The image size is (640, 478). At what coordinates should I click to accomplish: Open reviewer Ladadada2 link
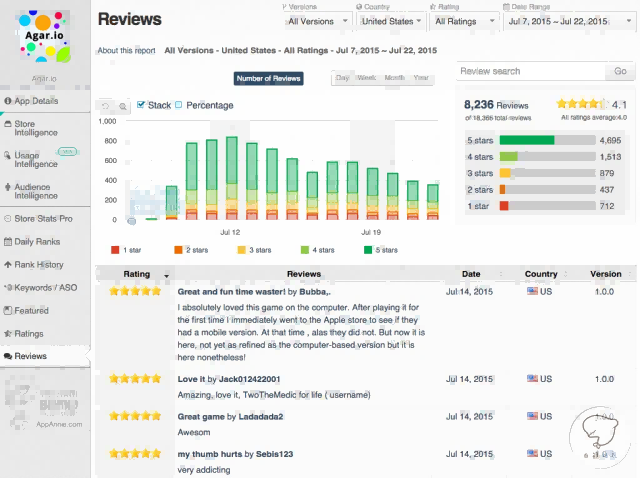[261, 416]
